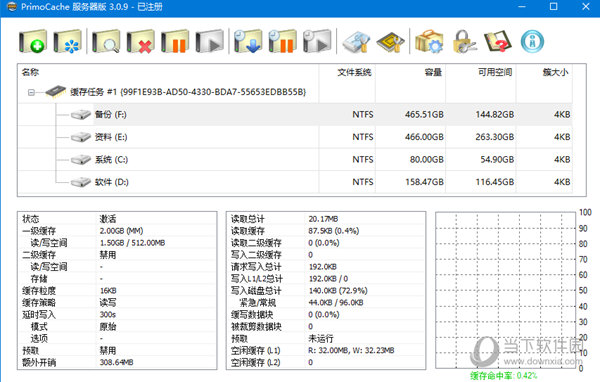Viewport: 600px width, 382px height.
Task: Pause deferred write with clock pause icon
Action: coord(282,41)
